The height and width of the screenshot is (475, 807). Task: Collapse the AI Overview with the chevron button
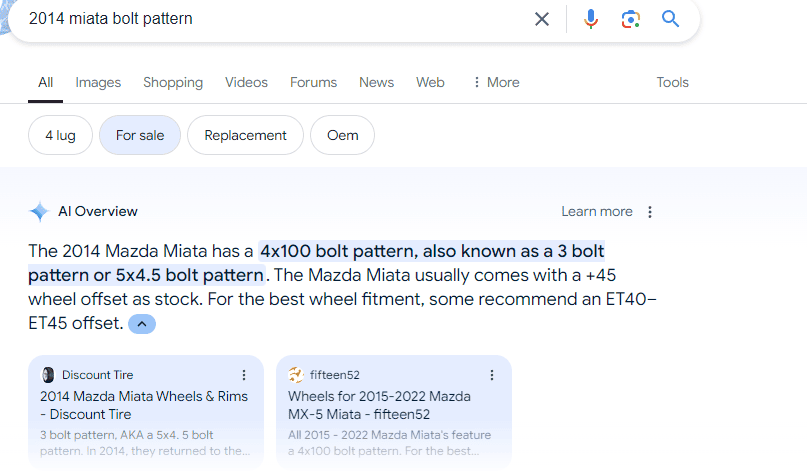tap(142, 324)
